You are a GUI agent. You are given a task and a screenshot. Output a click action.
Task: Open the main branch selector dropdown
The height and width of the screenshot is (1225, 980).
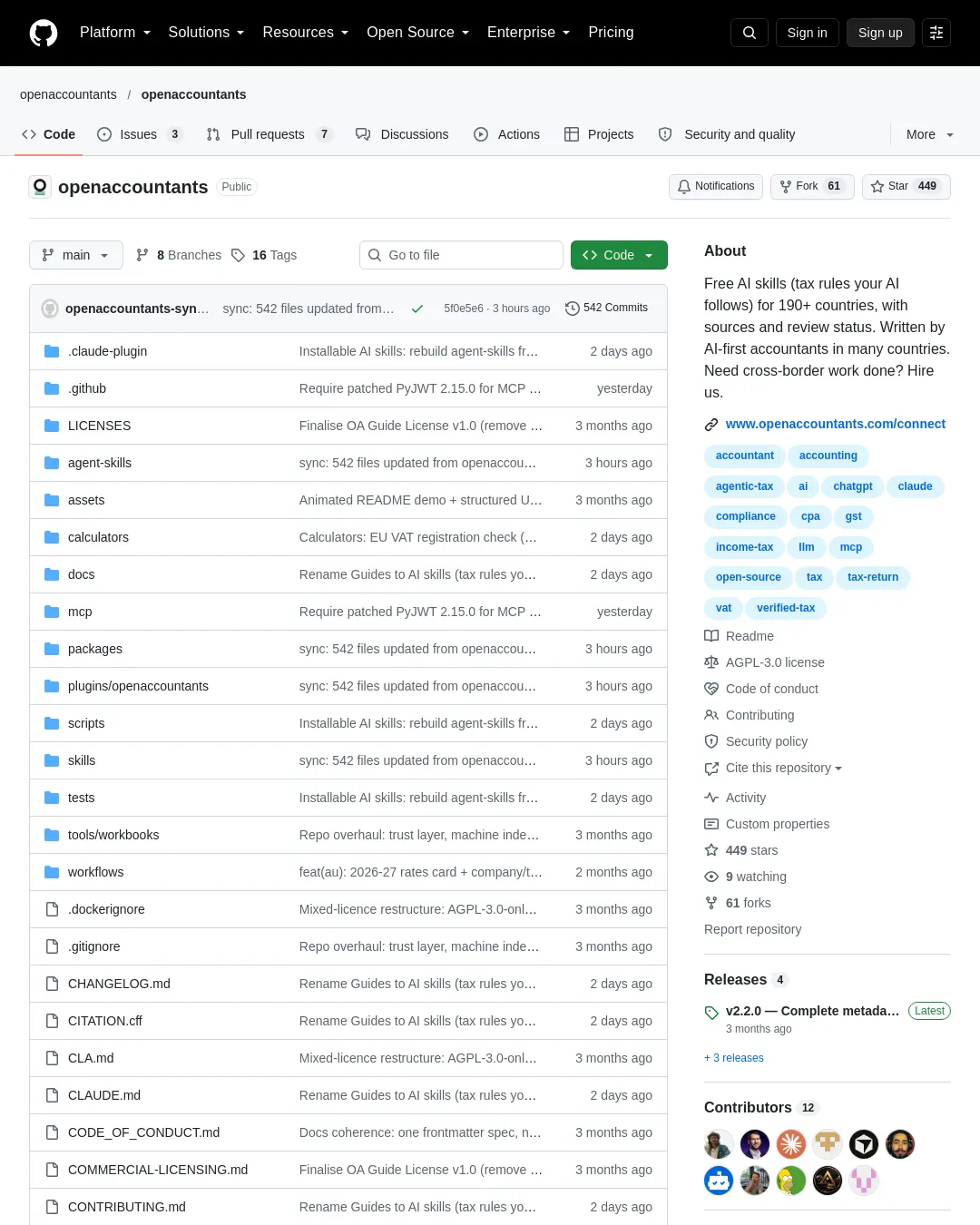(76, 255)
